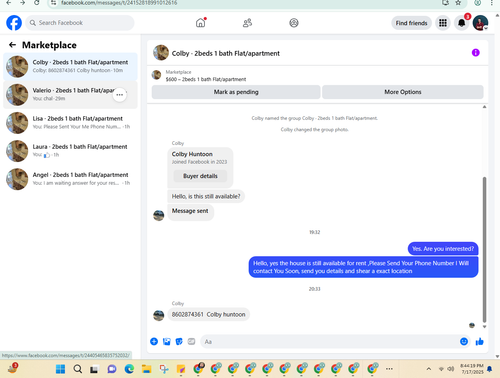This screenshot has width=500, height=378.
Task: Open Windows taskbar search
Action: [x=78, y=369]
